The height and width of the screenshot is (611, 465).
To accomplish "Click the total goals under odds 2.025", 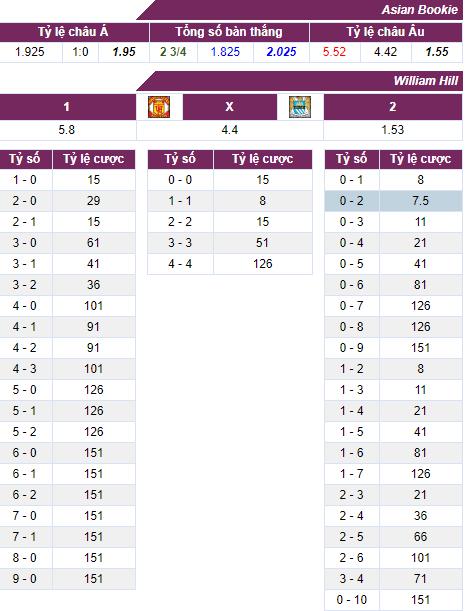I will tap(281, 52).
